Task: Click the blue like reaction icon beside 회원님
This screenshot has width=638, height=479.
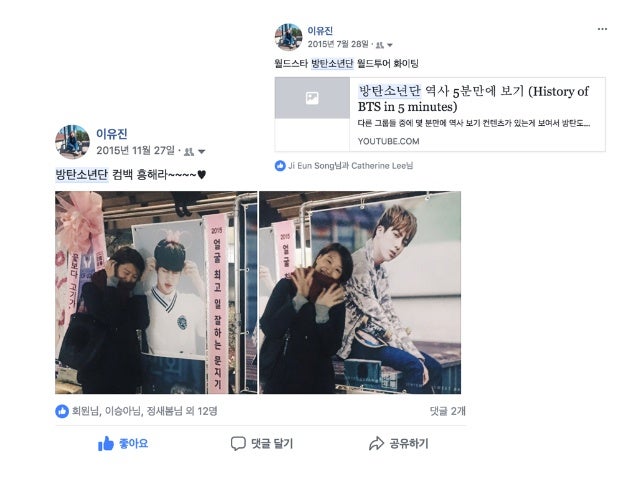Action: [62, 411]
